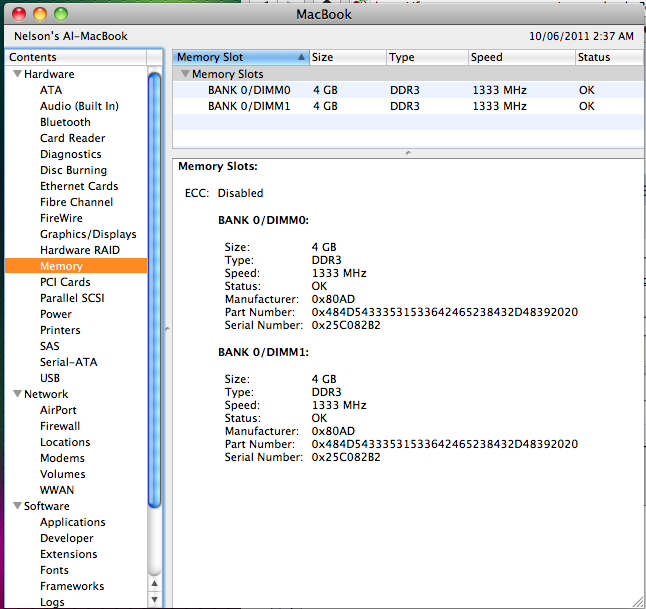Click the Contents column header

pyautogui.click(x=76, y=57)
